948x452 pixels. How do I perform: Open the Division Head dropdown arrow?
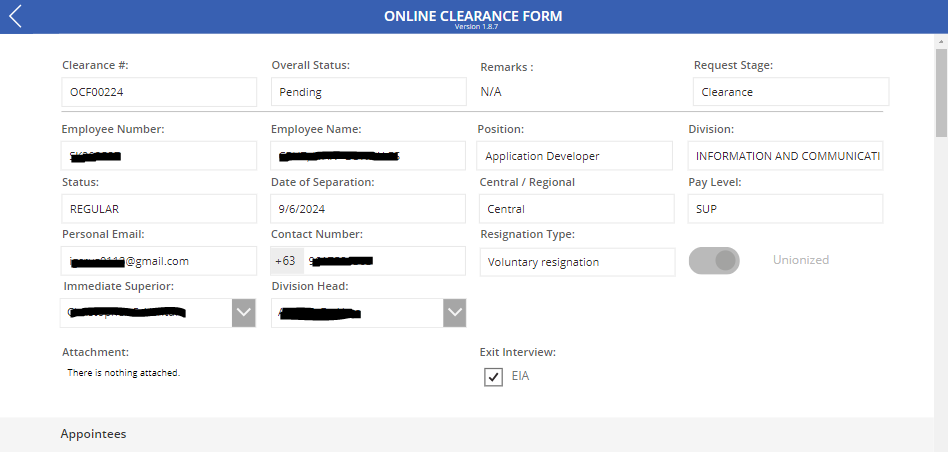point(454,313)
